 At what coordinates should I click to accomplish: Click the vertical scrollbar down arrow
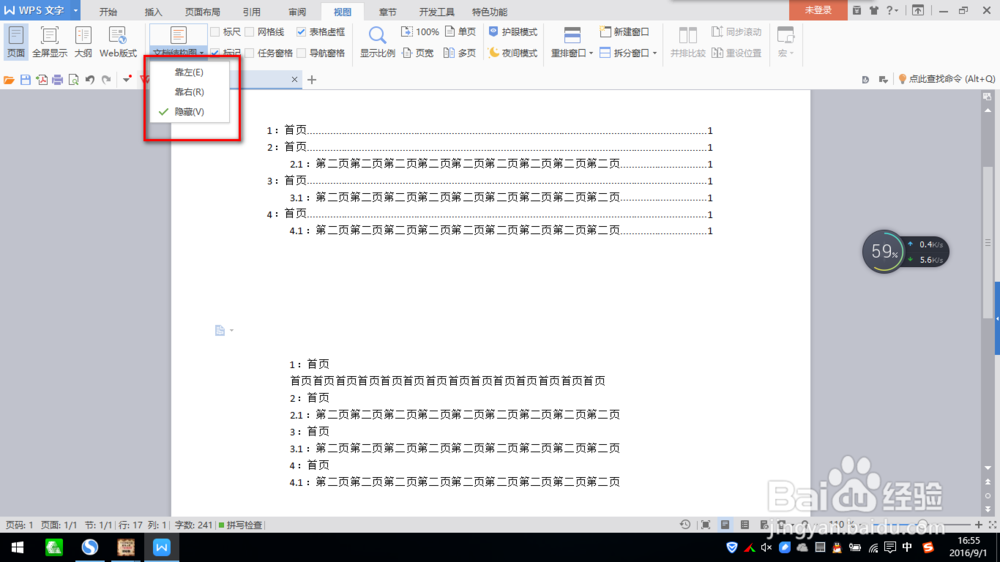[x=988, y=468]
